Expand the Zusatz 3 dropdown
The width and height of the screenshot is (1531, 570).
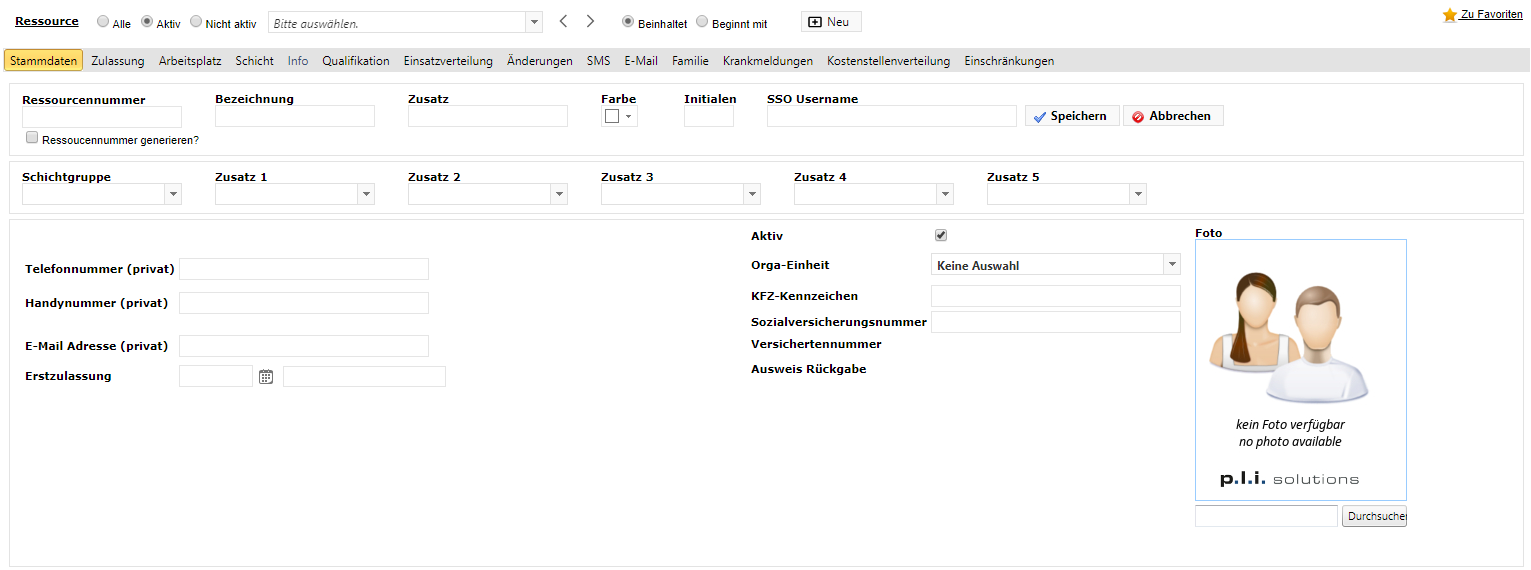tap(752, 194)
